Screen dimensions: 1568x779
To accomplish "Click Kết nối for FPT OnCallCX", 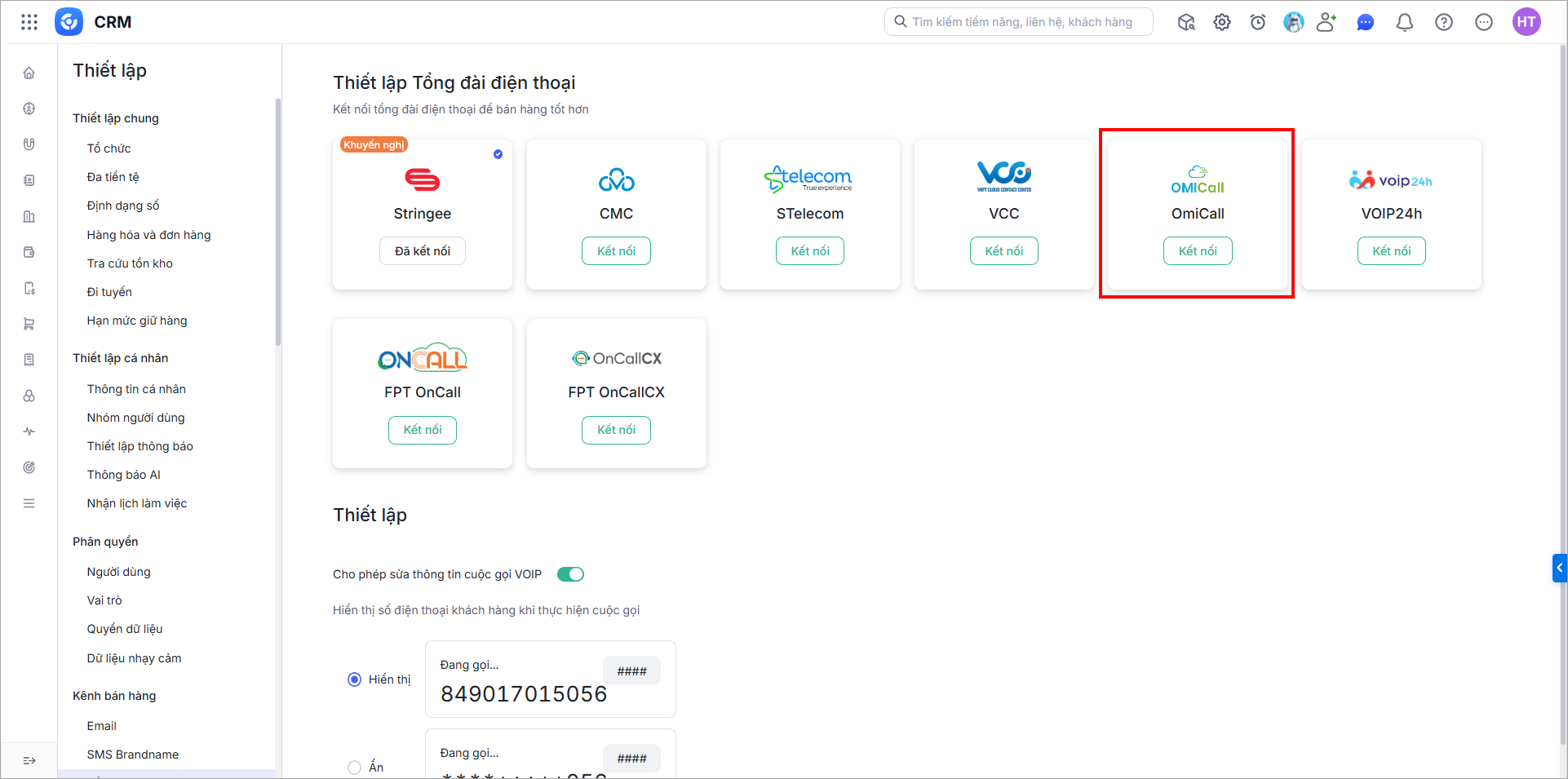I will 616,430.
